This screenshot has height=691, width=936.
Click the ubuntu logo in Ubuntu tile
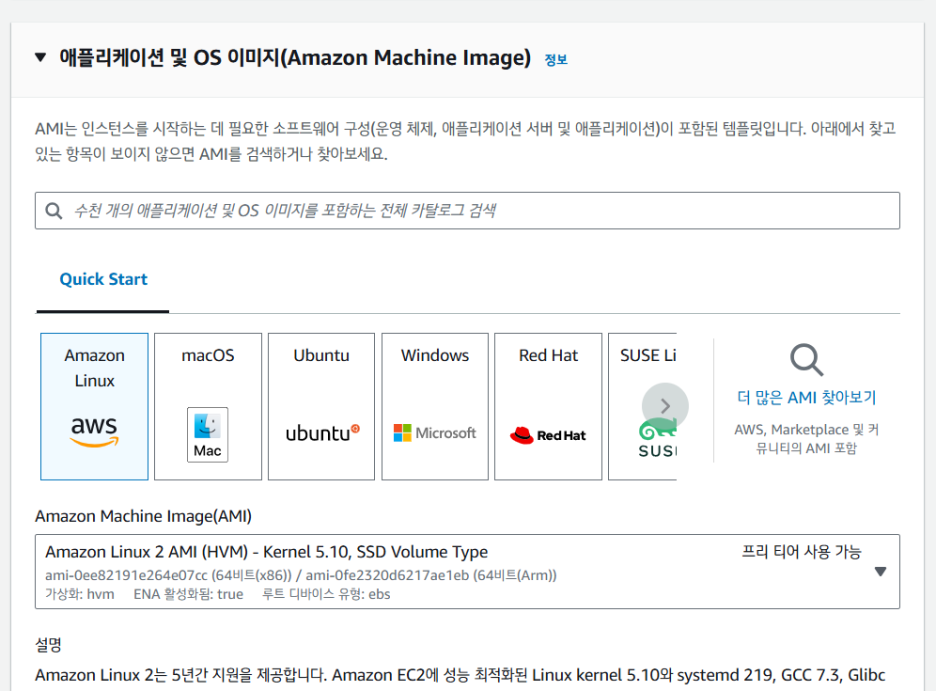click(x=322, y=433)
